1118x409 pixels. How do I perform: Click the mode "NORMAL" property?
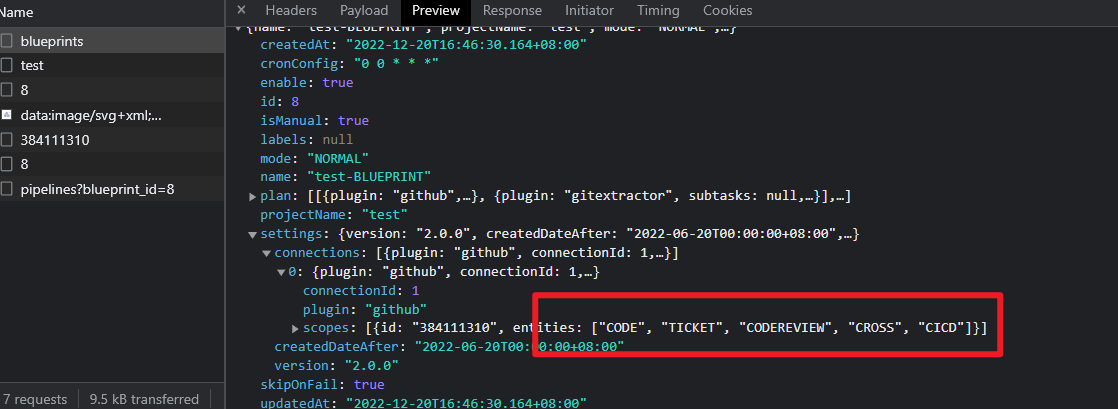pos(314,158)
